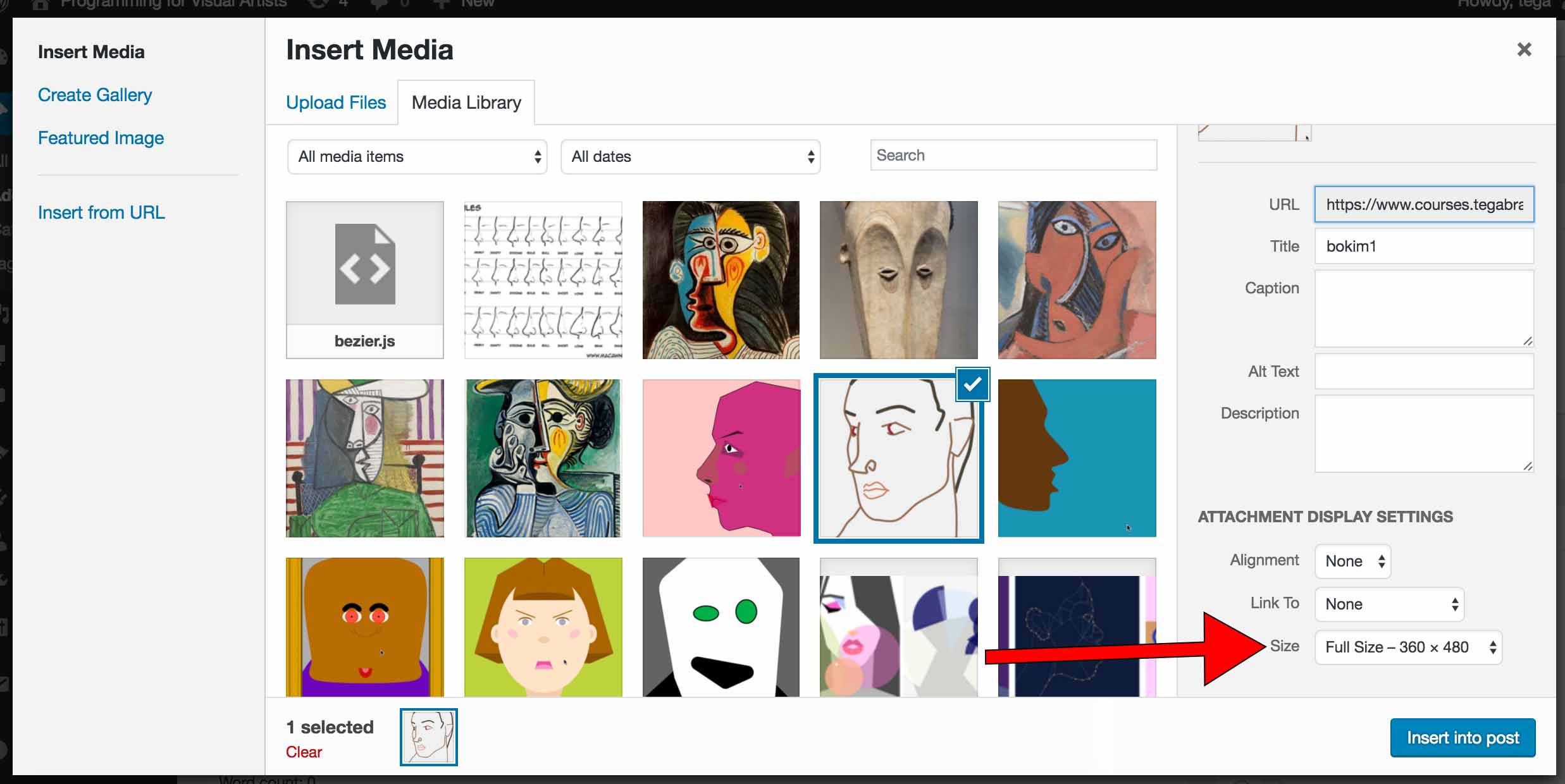This screenshot has height=784, width=1565.
Task: Open All dates filter dropdown
Action: click(x=690, y=157)
